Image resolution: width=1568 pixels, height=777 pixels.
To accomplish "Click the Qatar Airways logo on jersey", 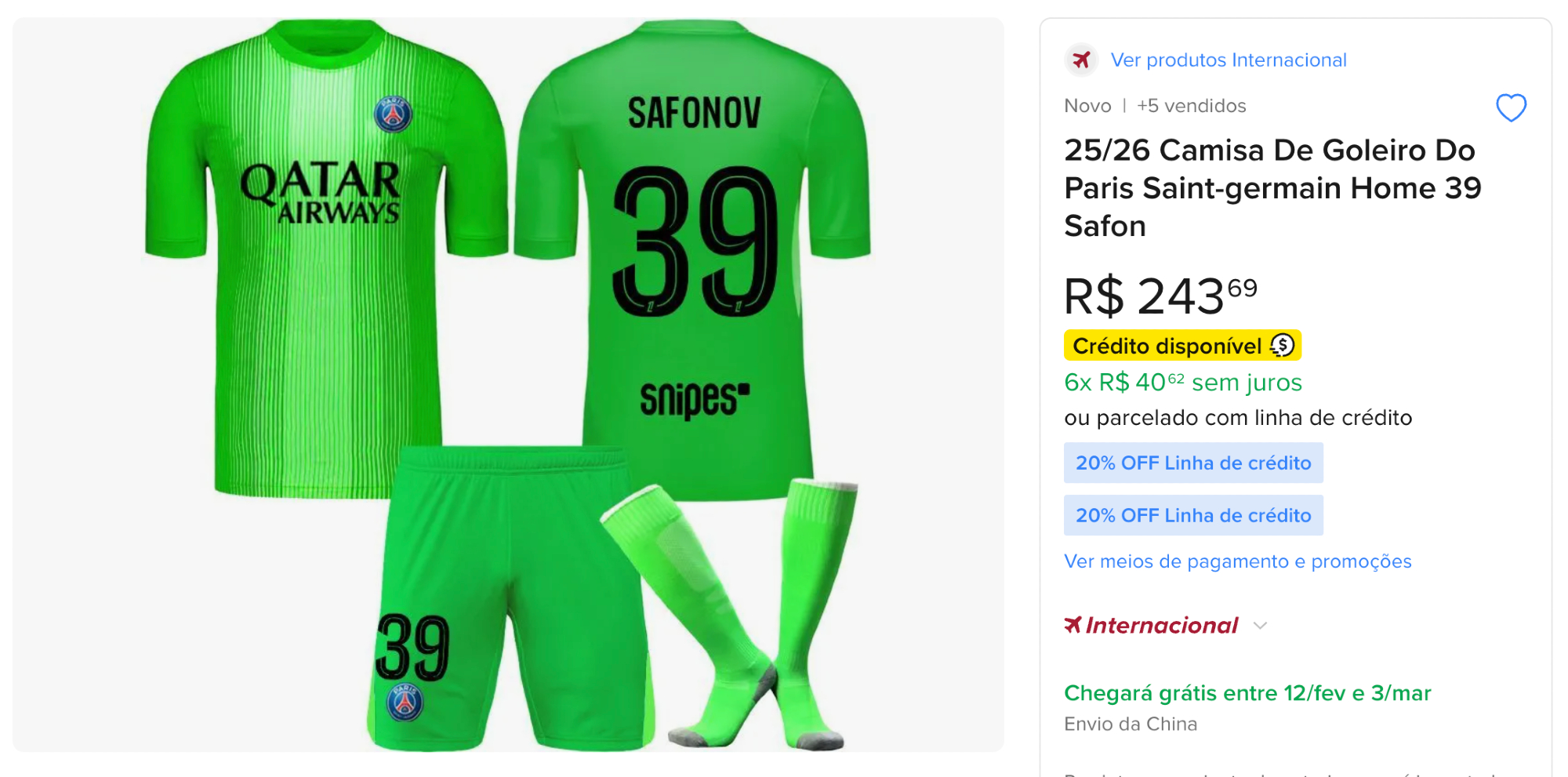I will [x=321, y=193].
